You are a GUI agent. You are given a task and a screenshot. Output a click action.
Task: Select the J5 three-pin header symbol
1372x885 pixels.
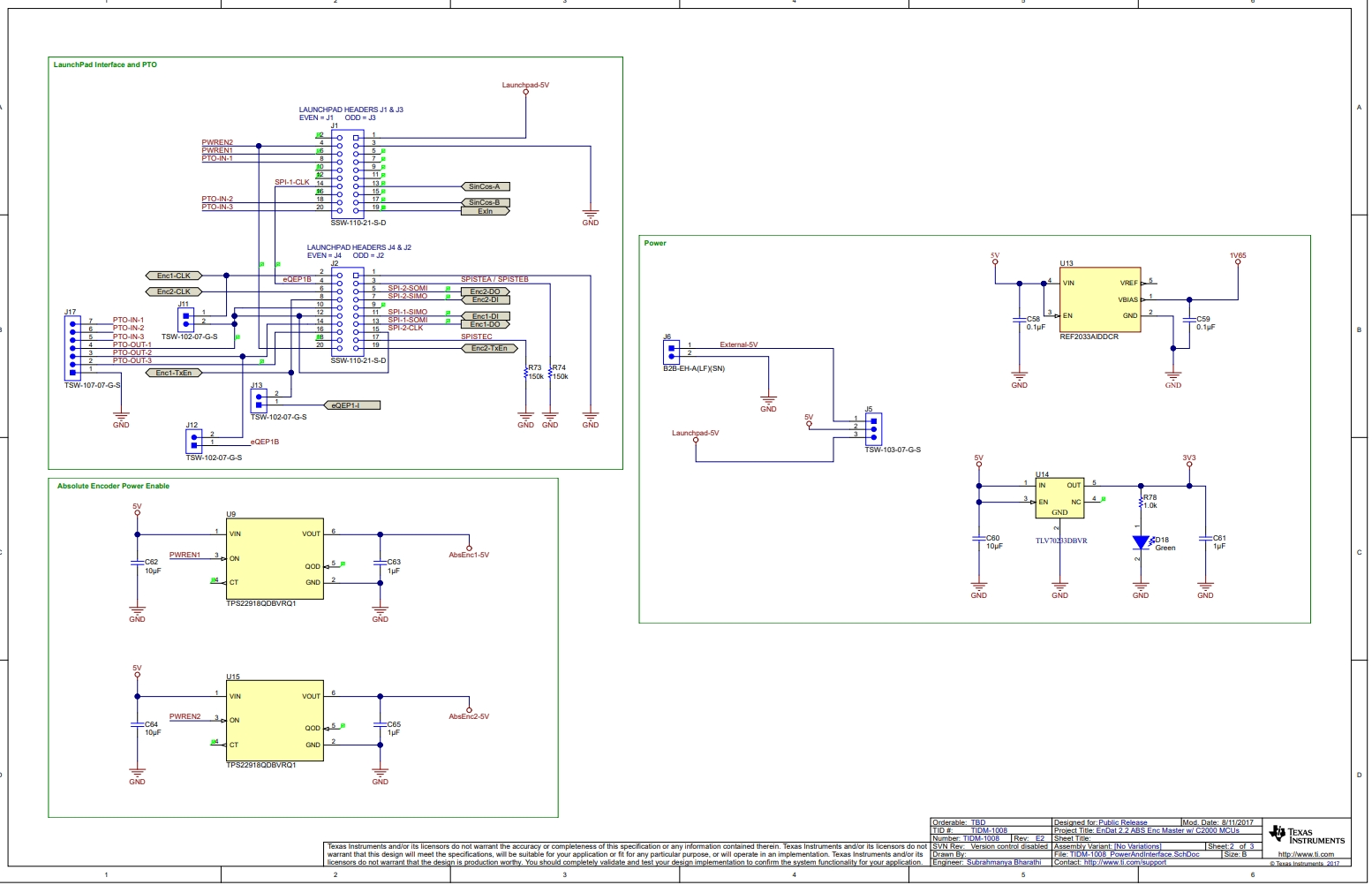(873, 429)
